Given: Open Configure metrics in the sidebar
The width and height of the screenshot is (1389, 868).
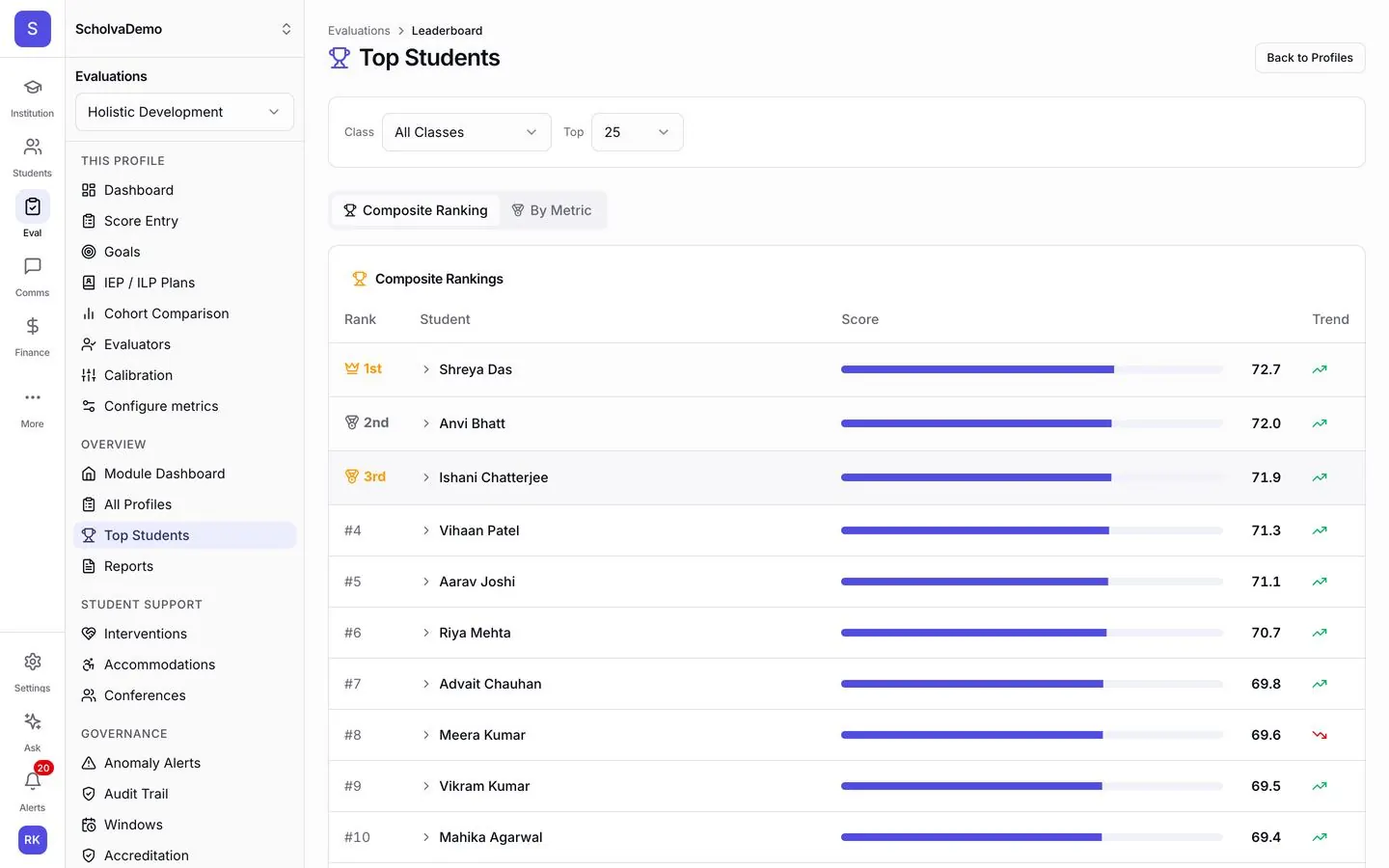Looking at the screenshot, I should [184, 406].
